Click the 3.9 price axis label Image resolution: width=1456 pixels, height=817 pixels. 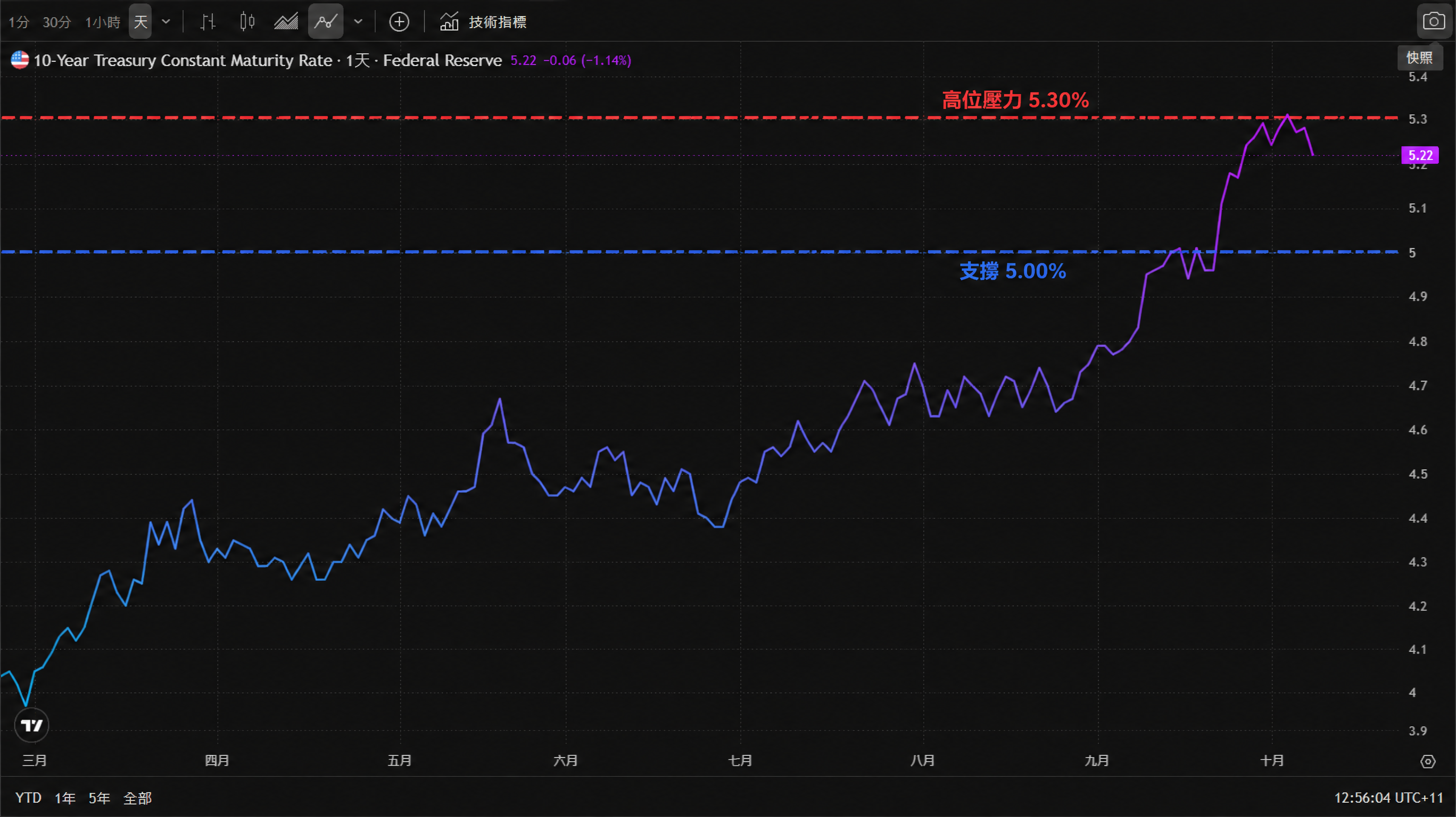[1418, 731]
